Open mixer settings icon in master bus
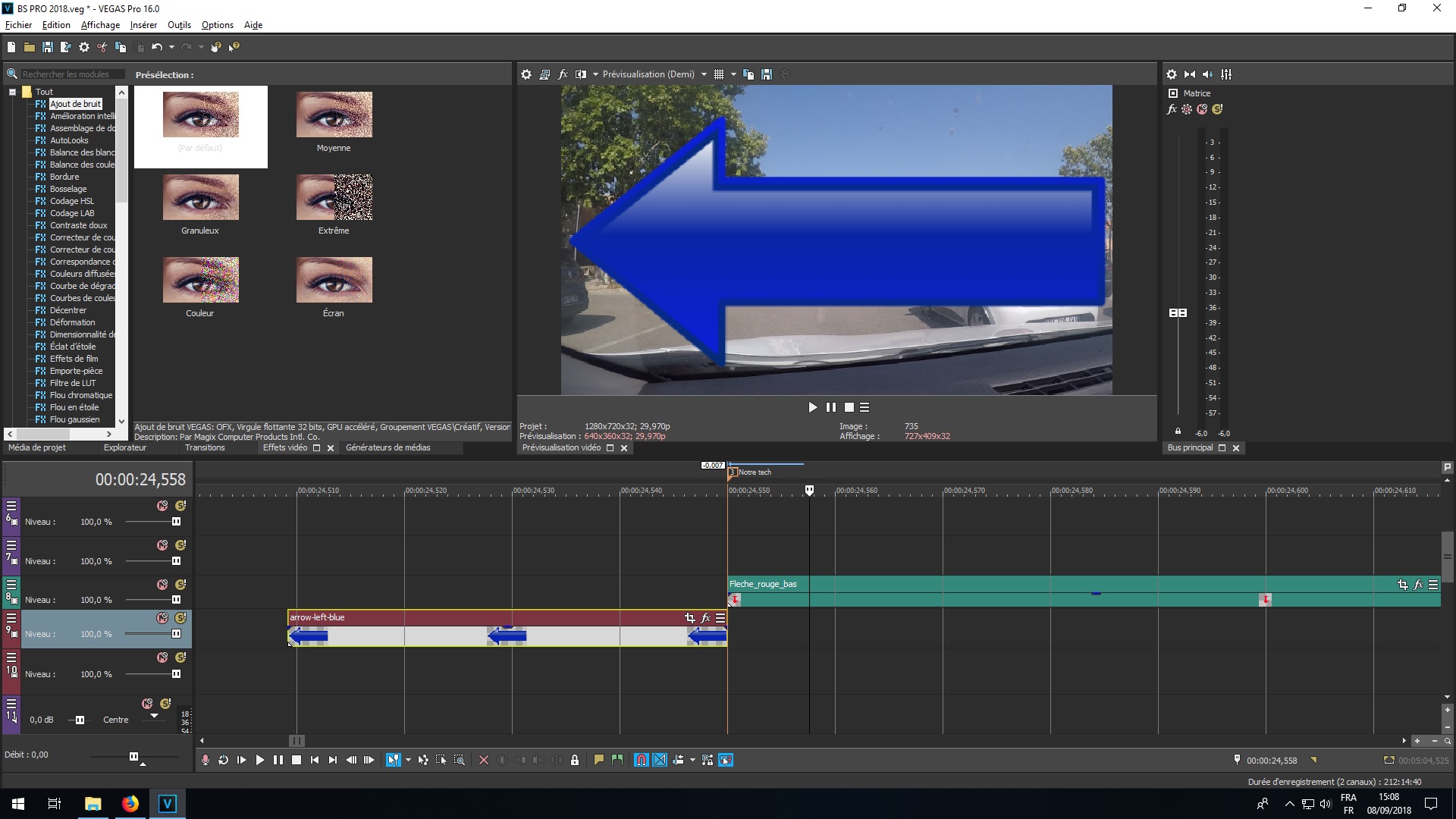Viewport: 1456px width, 819px height. point(1171,74)
